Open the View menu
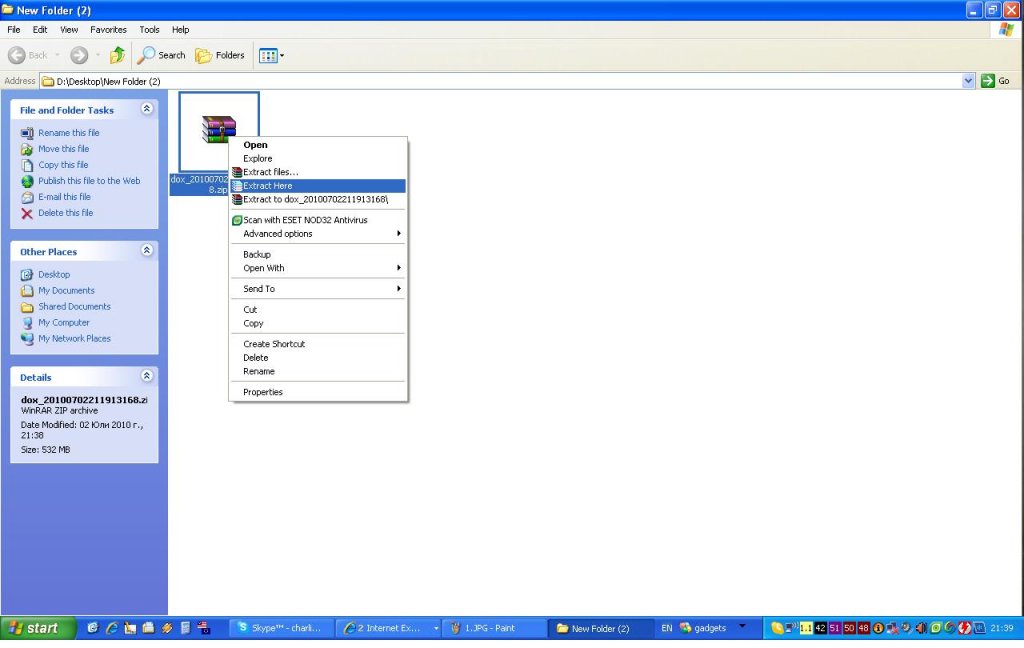This screenshot has height=648, width=1024. click(69, 29)
